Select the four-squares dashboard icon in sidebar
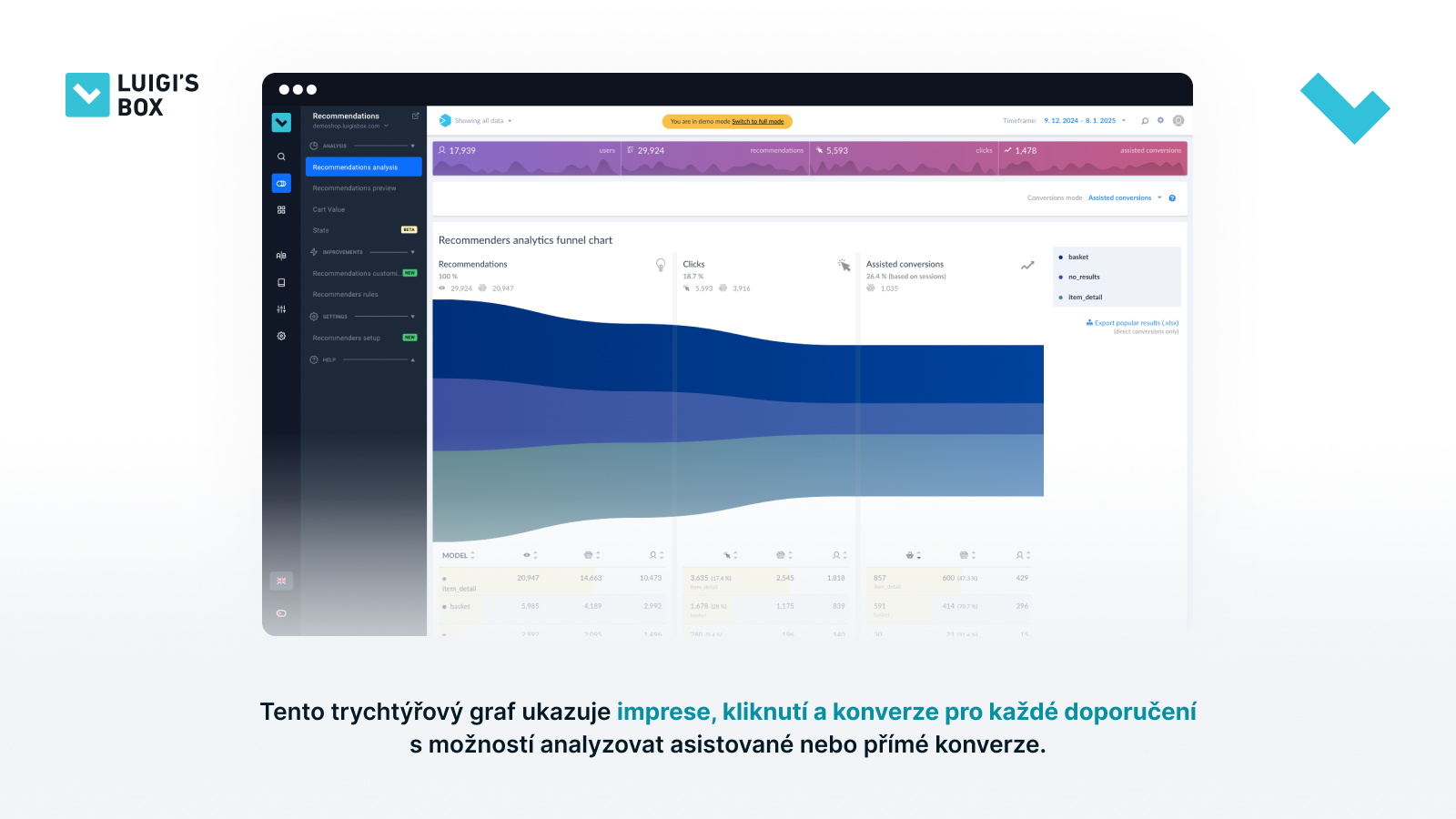The image size is (1456, 819). (x=281, y=209)
